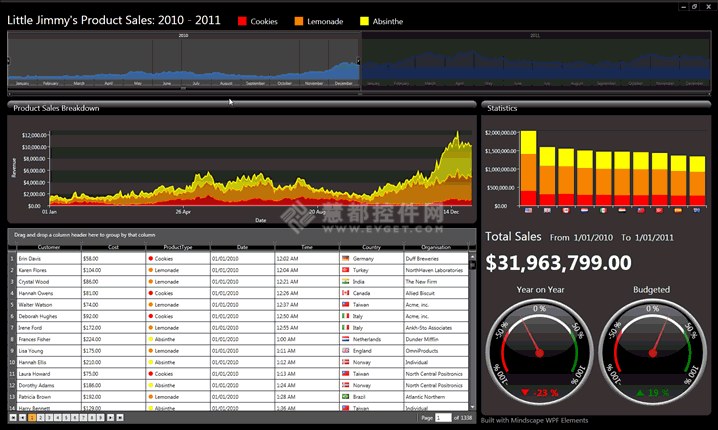Sort grid by Cost column header
This screenshot has width=718, height=430.
(x=114, y=247)
